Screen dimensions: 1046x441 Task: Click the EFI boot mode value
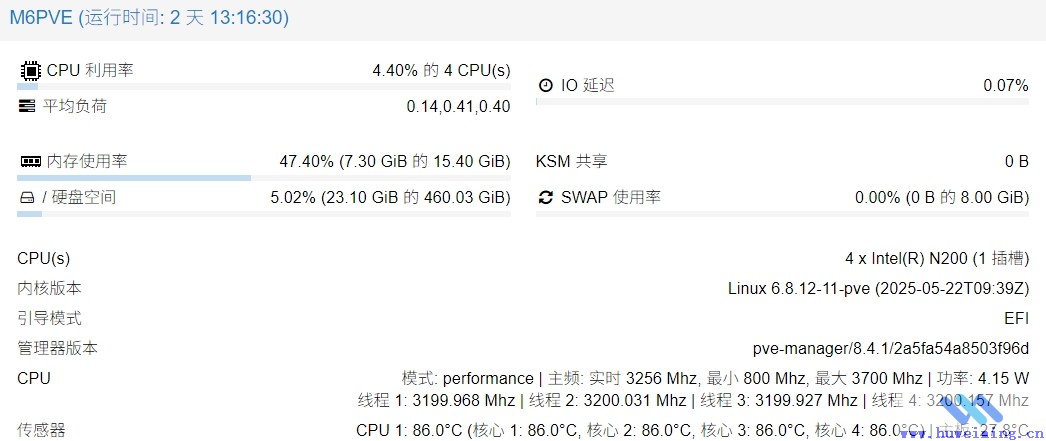pyautogui.click(x=1017, y=318)
